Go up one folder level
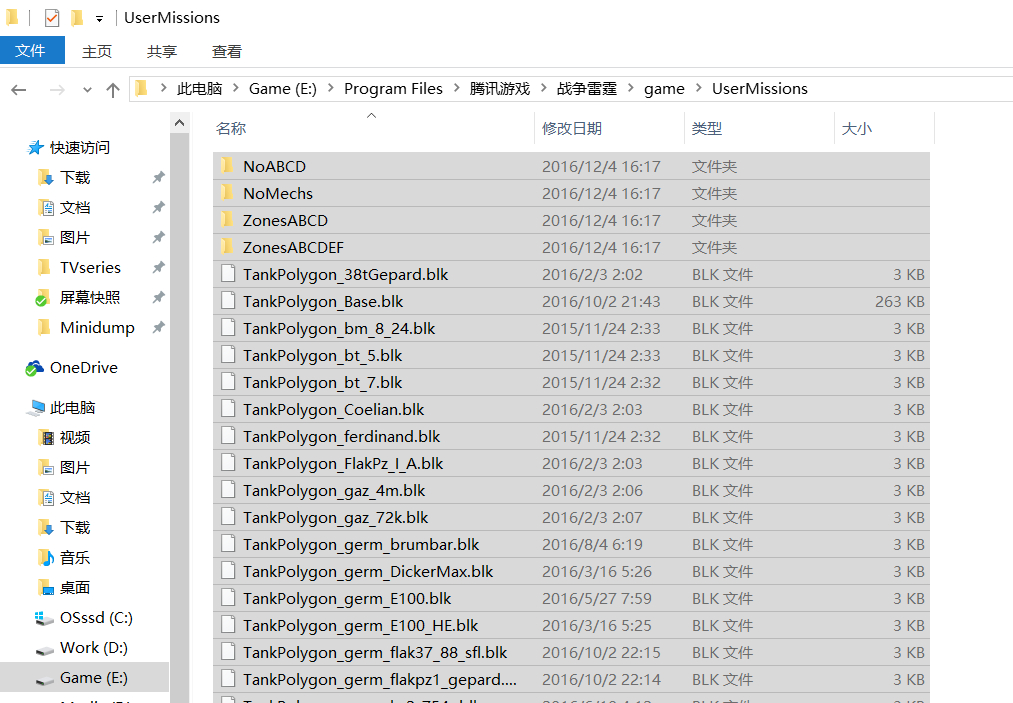 coord(113,89)
